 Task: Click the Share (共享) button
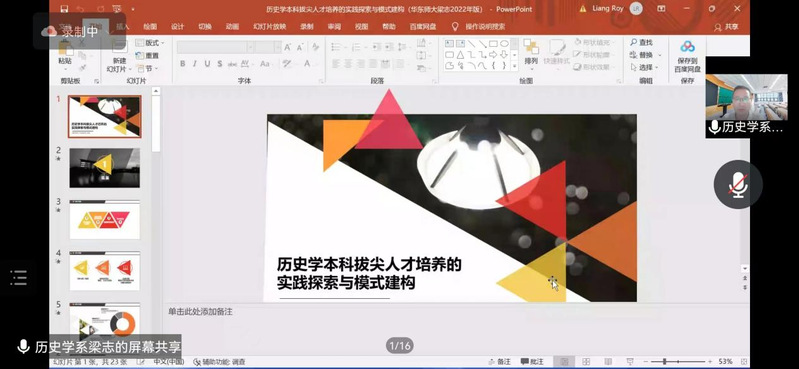[726, 27]
